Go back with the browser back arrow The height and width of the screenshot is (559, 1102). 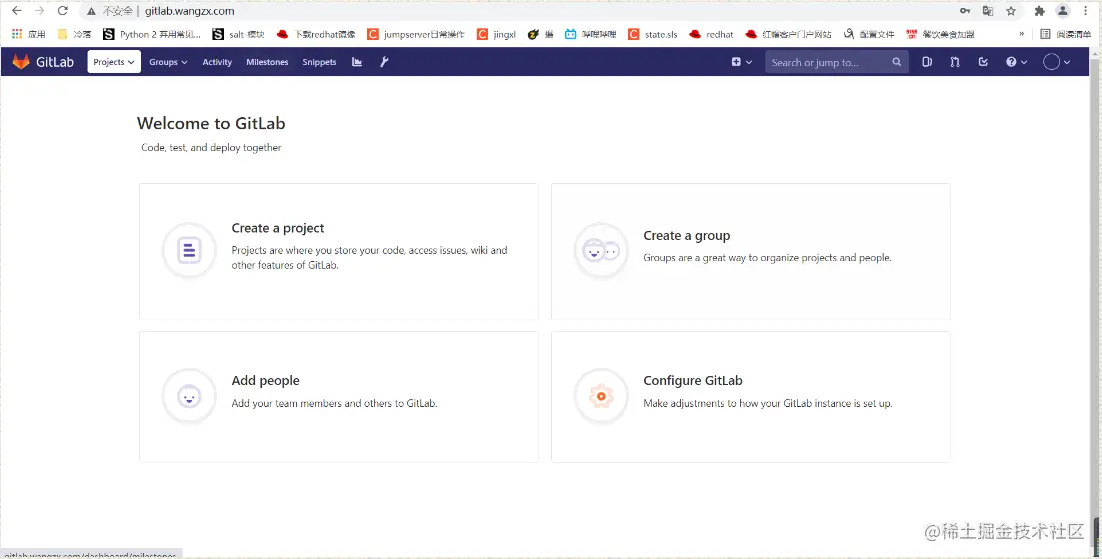(17, 11)
